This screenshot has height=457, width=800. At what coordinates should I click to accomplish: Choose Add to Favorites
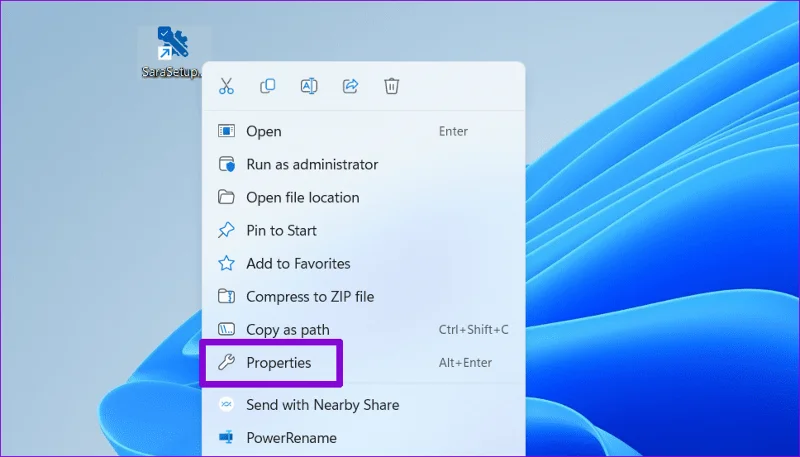[x=363, y=264]
